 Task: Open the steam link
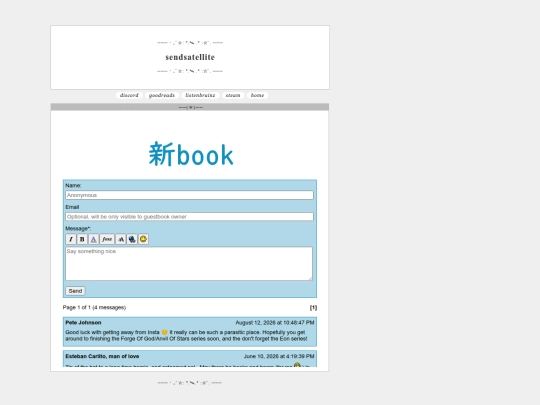coord(233,95)
